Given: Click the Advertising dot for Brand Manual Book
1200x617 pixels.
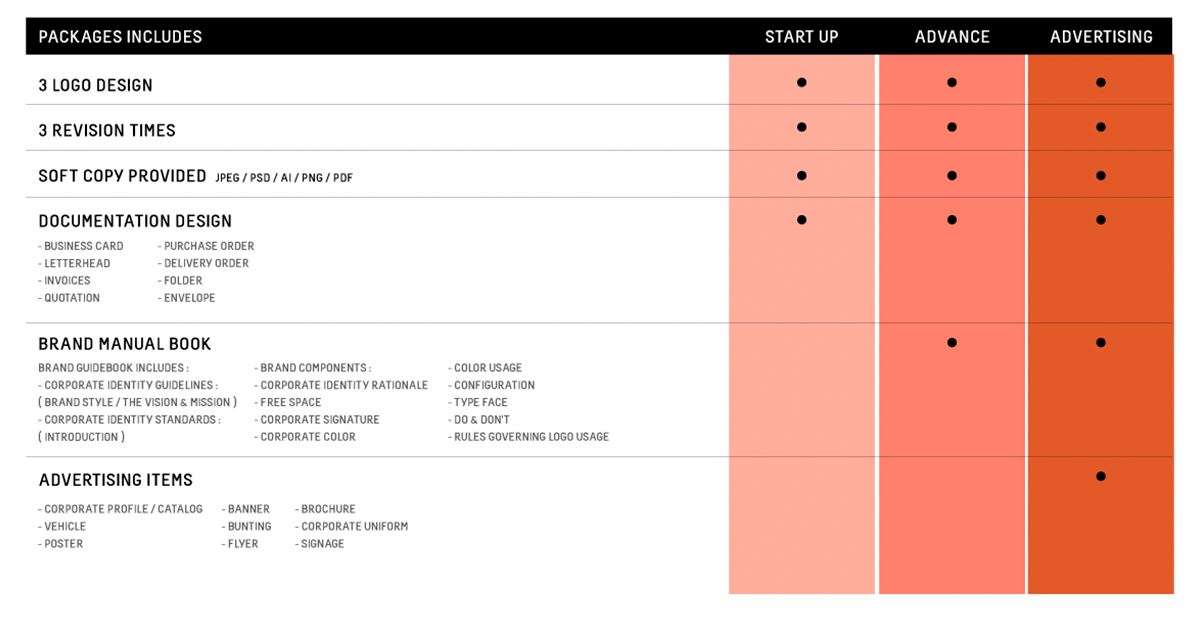Looking at the screenshot, I should tap(1101, 343).
